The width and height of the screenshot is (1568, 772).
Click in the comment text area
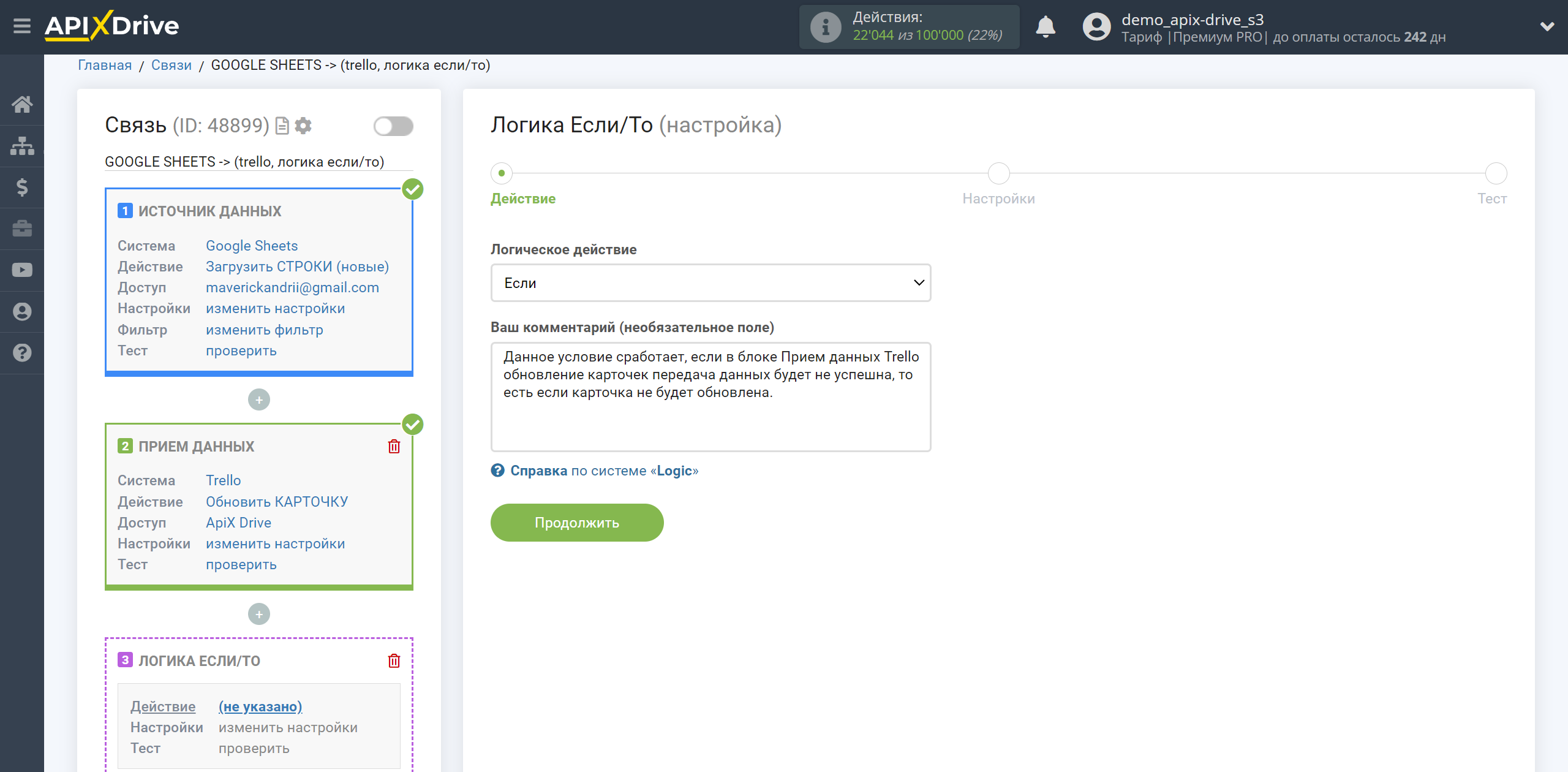click(x=710, y=397)
